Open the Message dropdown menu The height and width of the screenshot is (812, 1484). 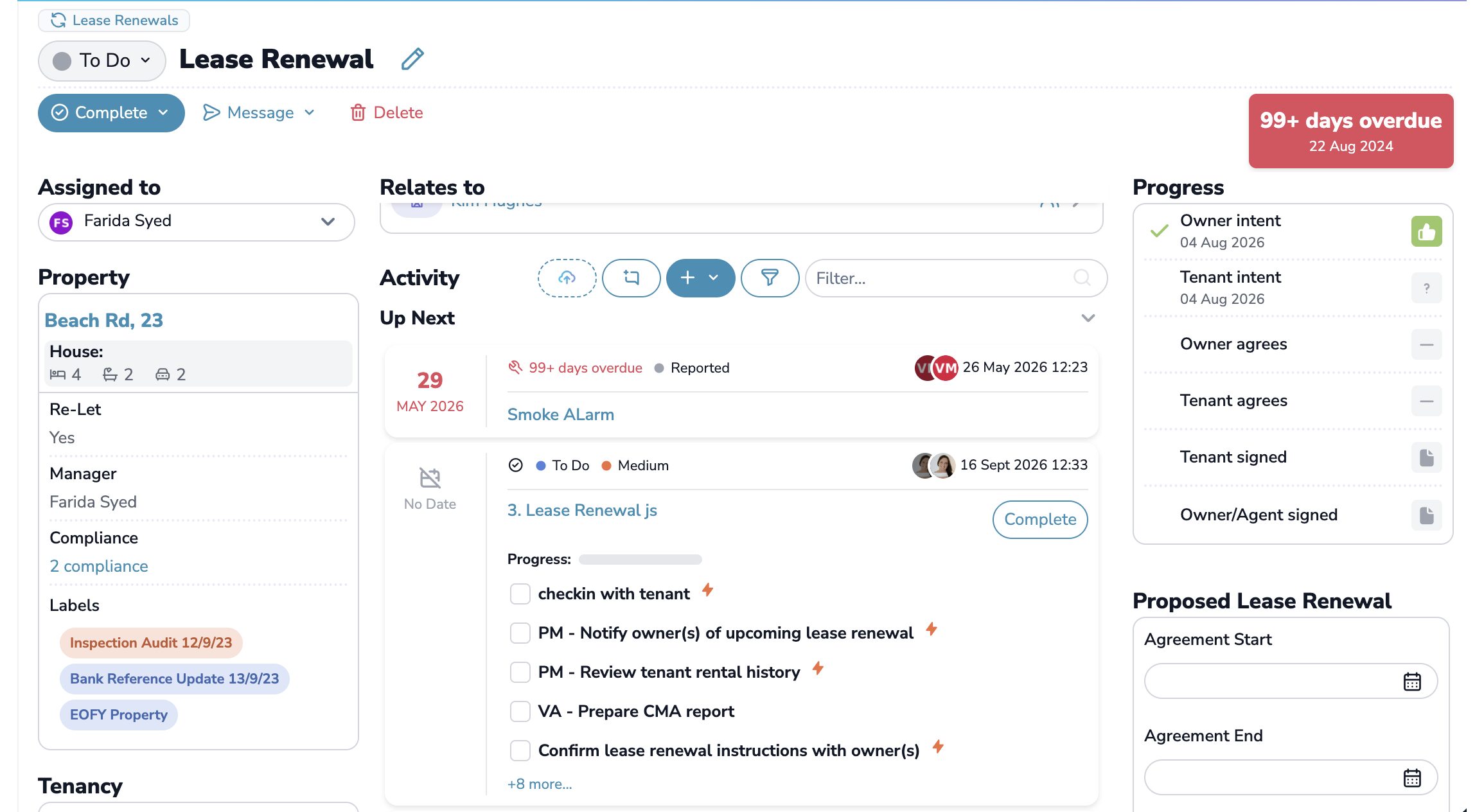click(259, 112)
